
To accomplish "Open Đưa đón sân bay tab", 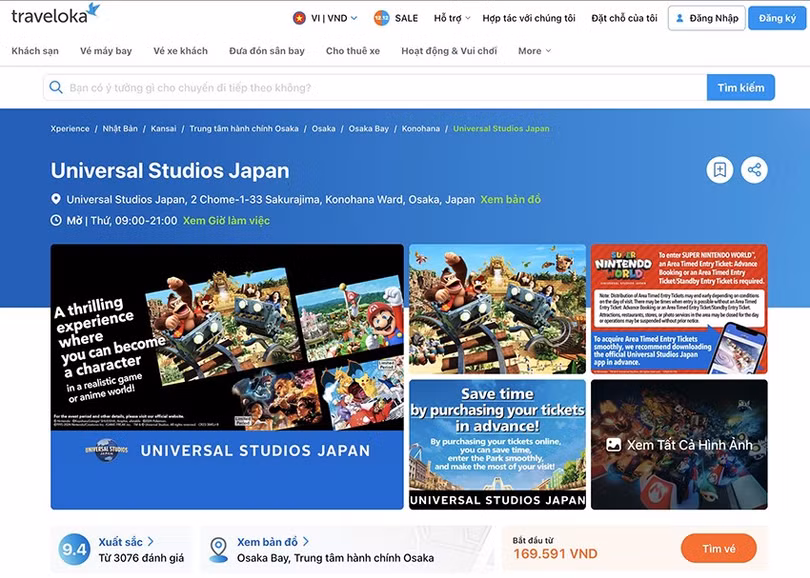I will 267,51.
